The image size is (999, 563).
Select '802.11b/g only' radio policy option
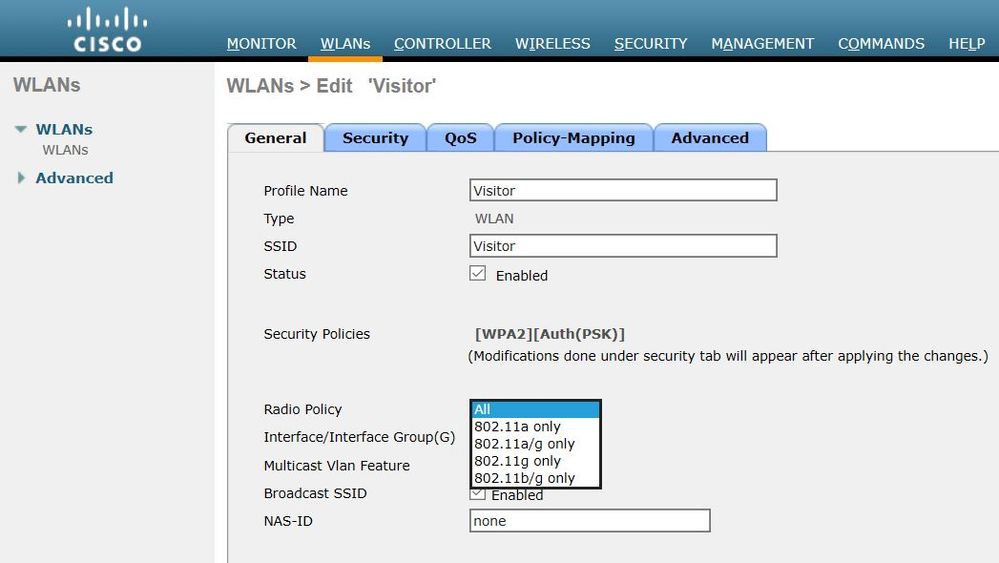(x=535, y=478)
